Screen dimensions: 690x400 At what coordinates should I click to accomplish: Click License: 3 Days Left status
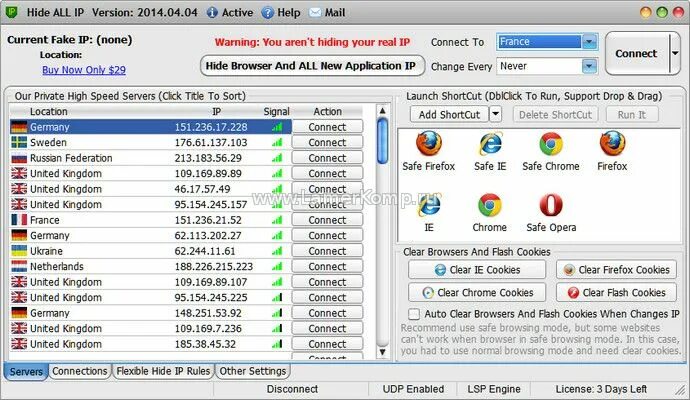(601, 389)
